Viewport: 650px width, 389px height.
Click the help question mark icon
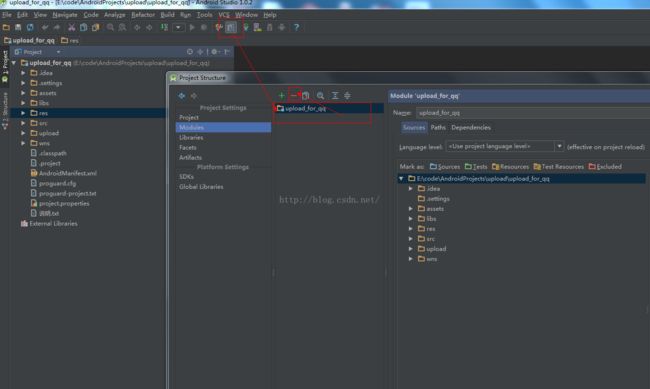296,27
